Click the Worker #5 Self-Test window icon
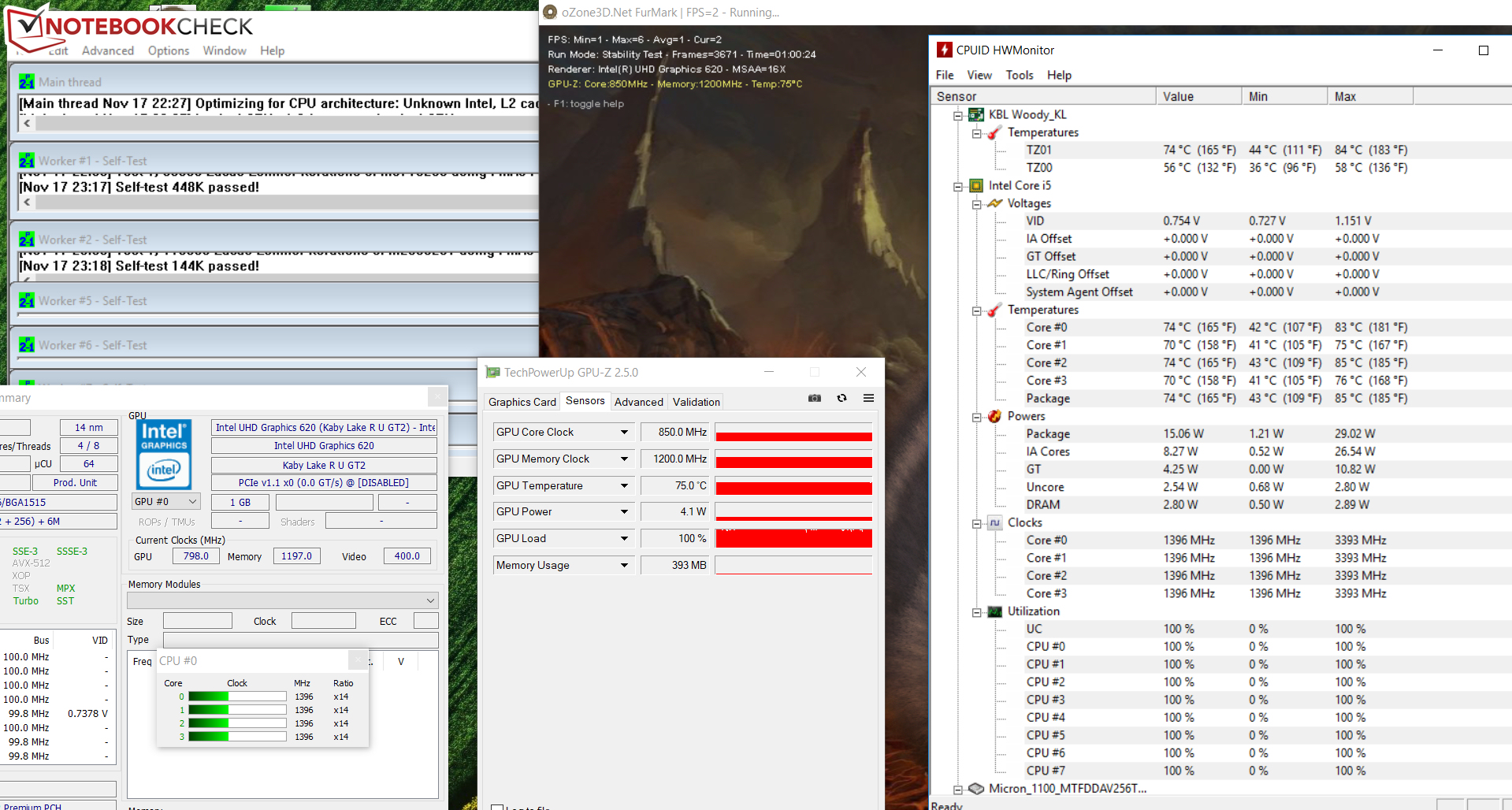This screenshot has width=1512, height=810. point(27,301)
